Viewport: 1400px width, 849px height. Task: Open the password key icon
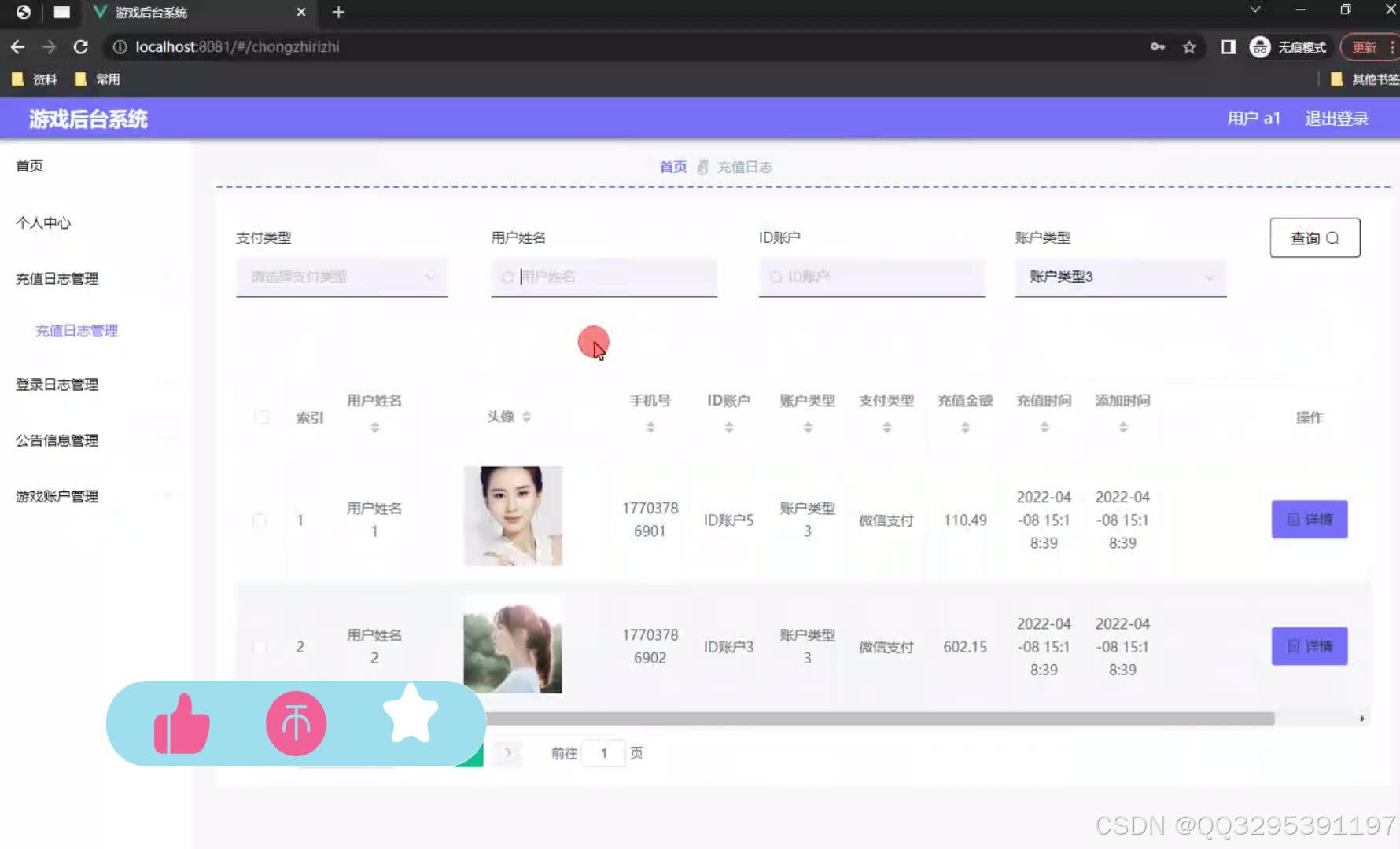(1158, 47)
